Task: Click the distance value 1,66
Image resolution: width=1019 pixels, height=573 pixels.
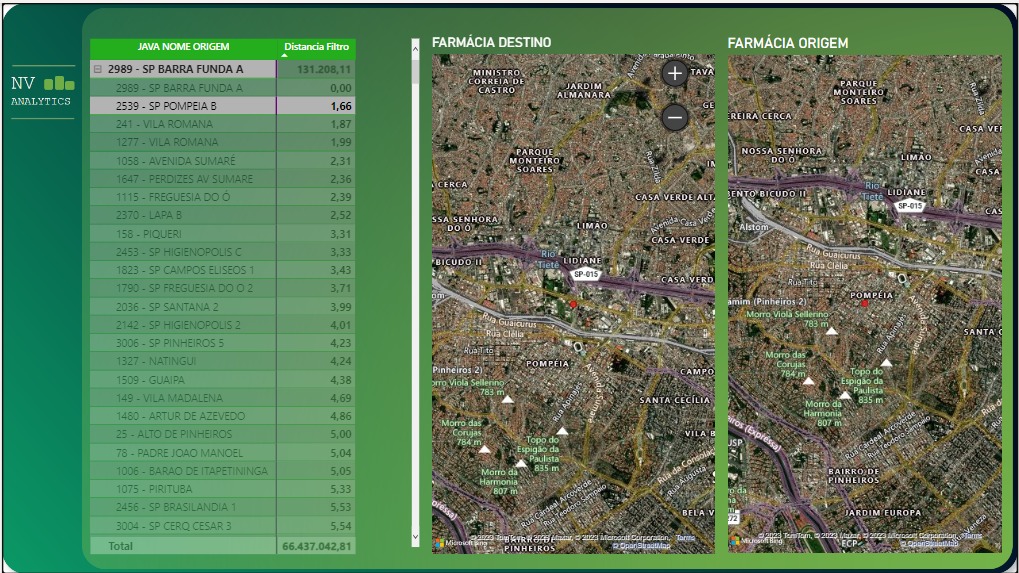Action: point(341,106)
